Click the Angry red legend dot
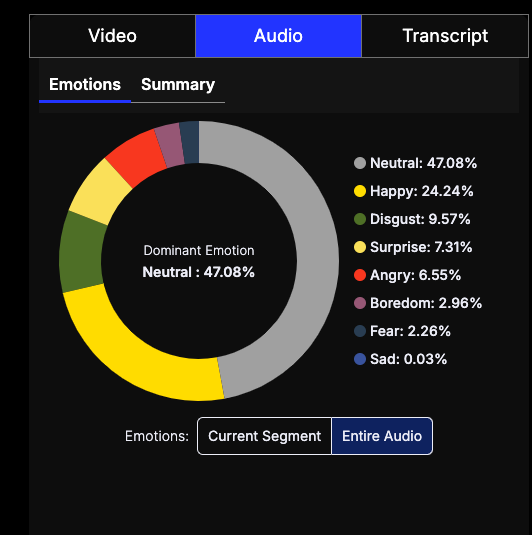The image size is (532, 535). 360,275
